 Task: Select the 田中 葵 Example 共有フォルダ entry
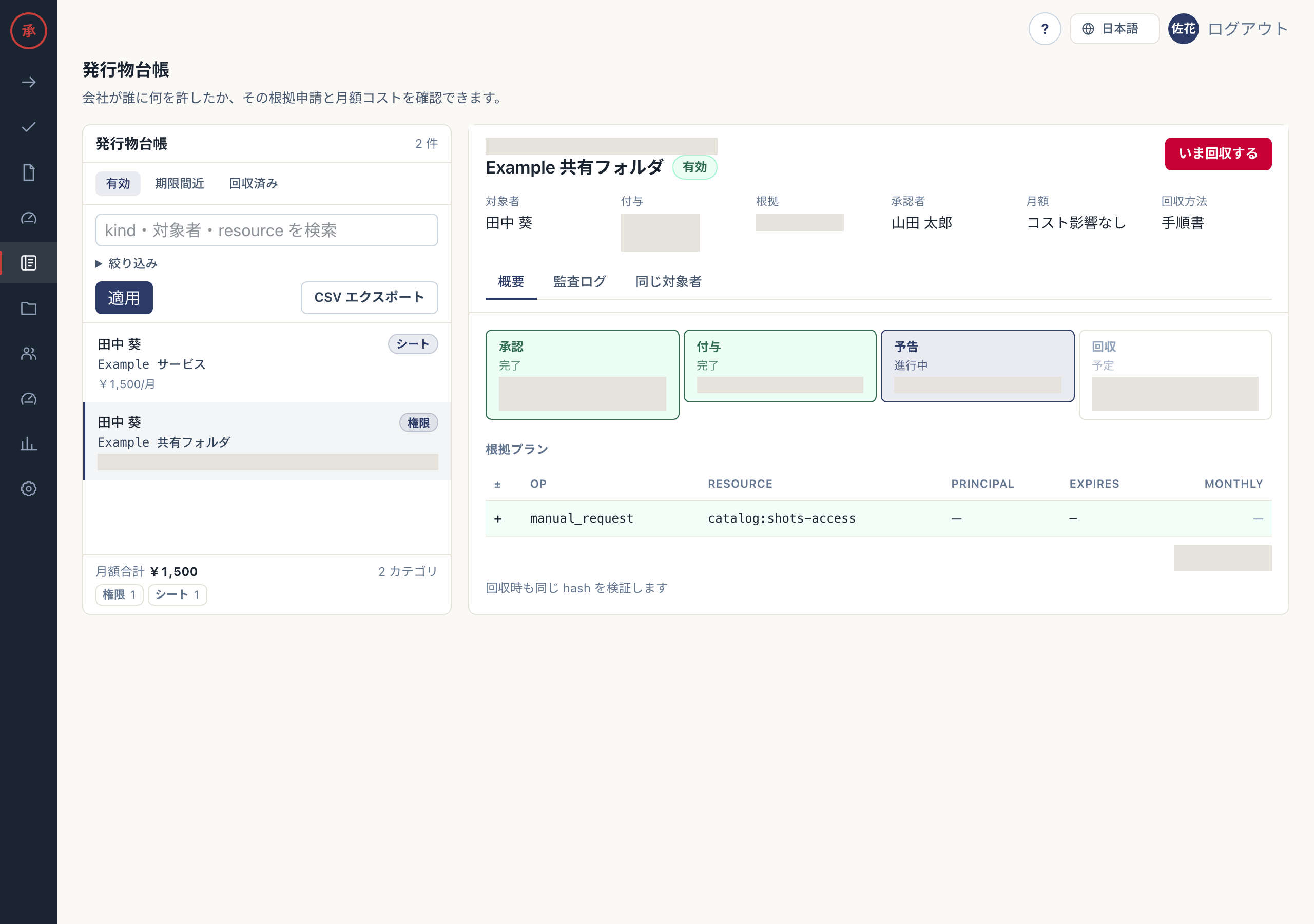[x=267, y=441]
